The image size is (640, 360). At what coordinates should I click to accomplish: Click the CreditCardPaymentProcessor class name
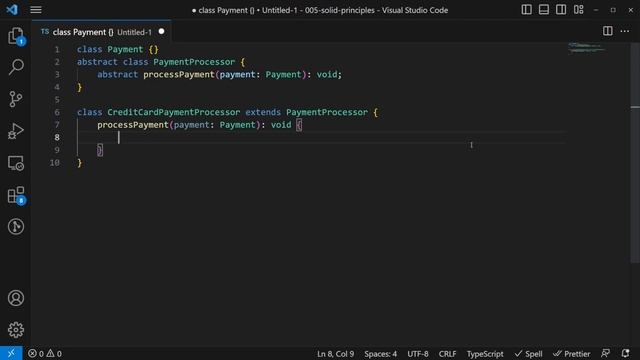click(x=173, y=112)
